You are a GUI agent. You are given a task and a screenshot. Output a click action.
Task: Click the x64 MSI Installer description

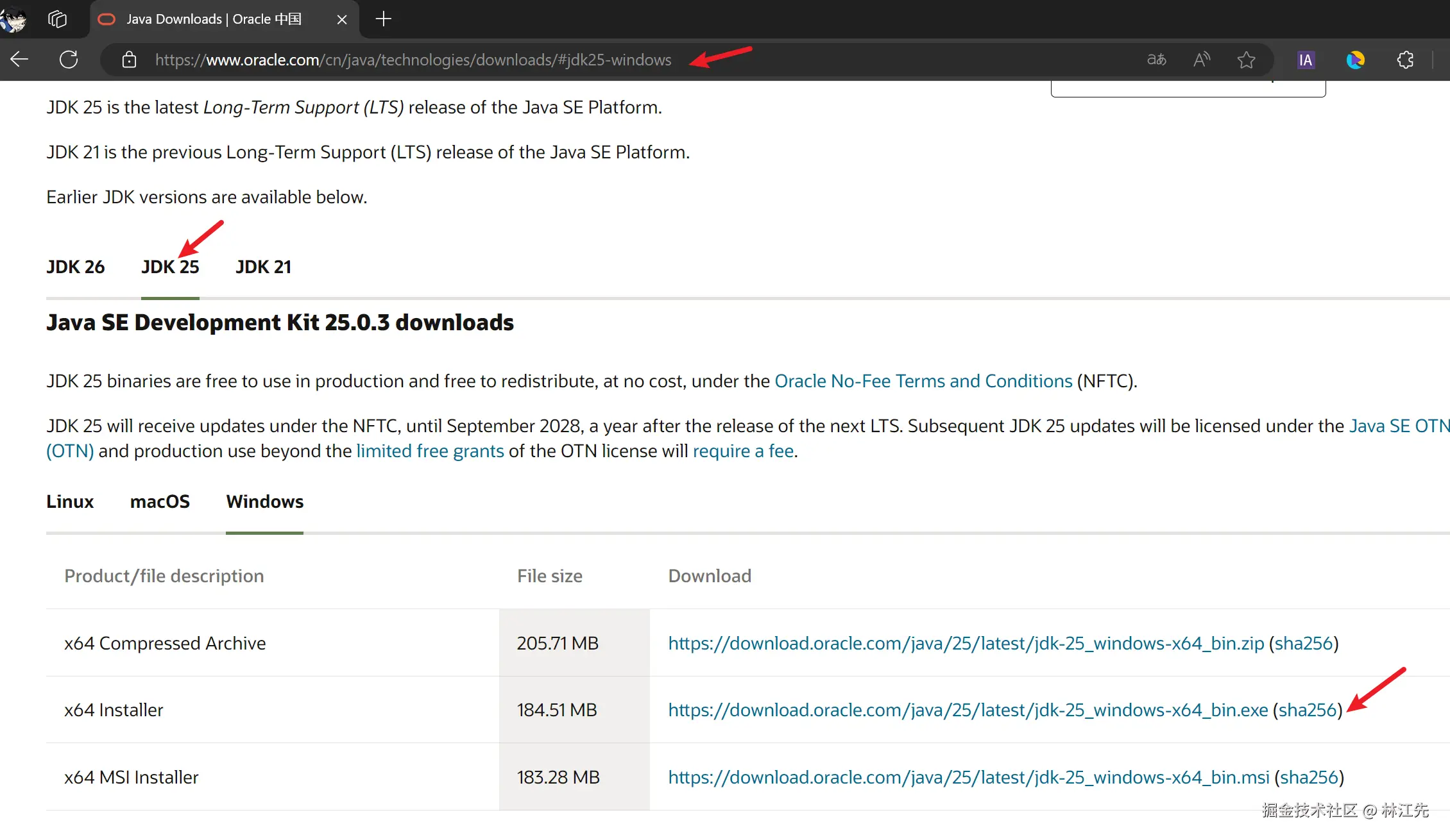coord(132,777)
